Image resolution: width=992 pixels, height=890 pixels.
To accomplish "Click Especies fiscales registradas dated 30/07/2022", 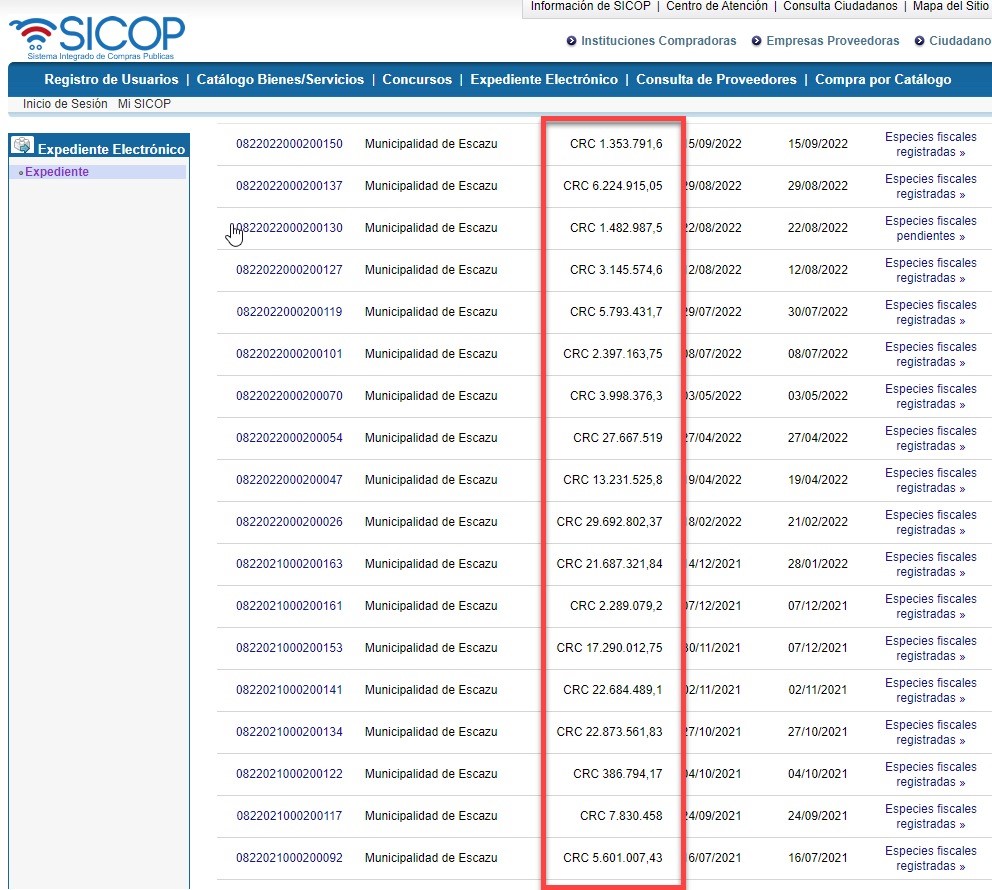I will pyautogui.click(x=931, y=312).
